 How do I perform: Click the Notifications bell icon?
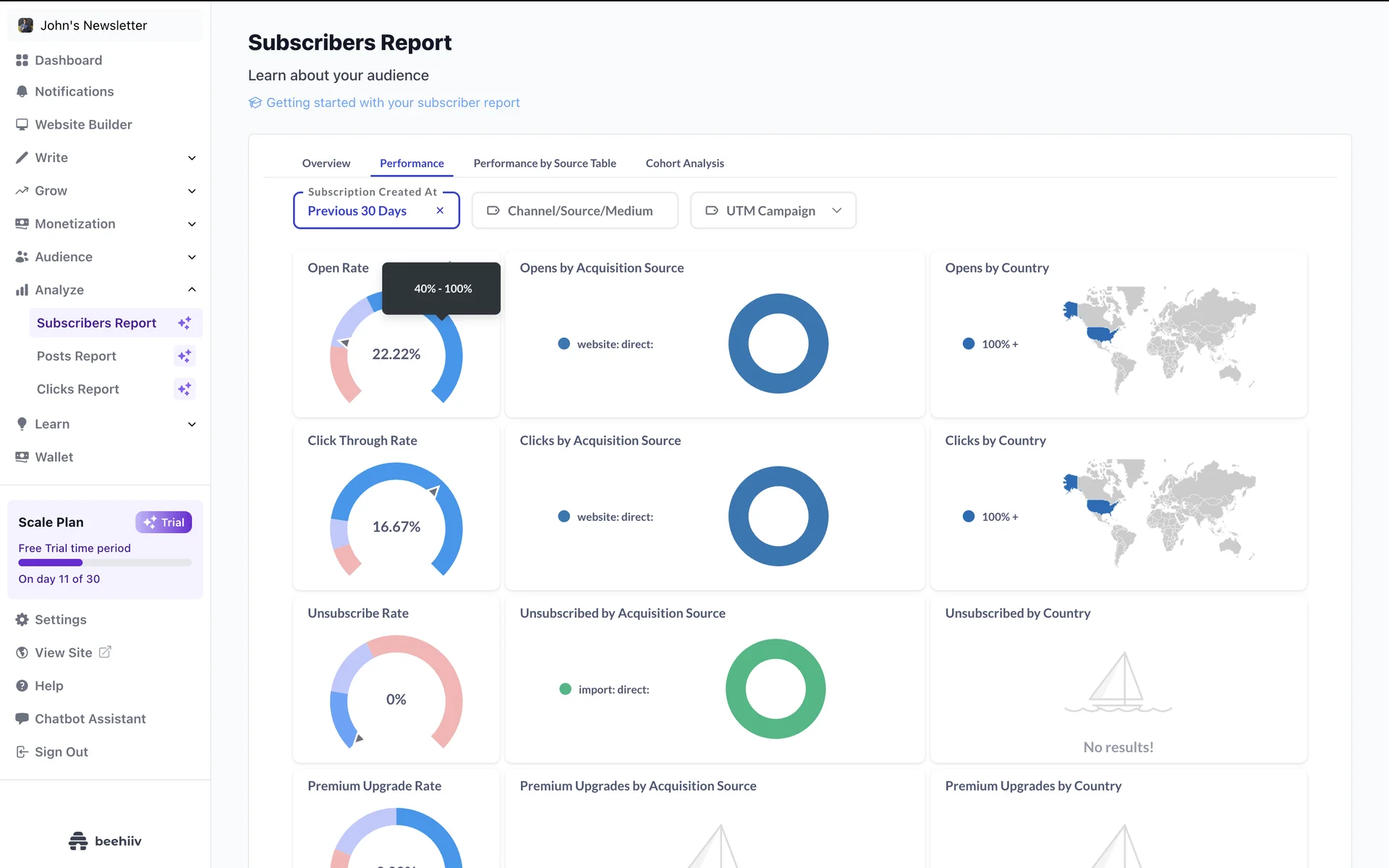pyautogui.click(x=22, y=92)
